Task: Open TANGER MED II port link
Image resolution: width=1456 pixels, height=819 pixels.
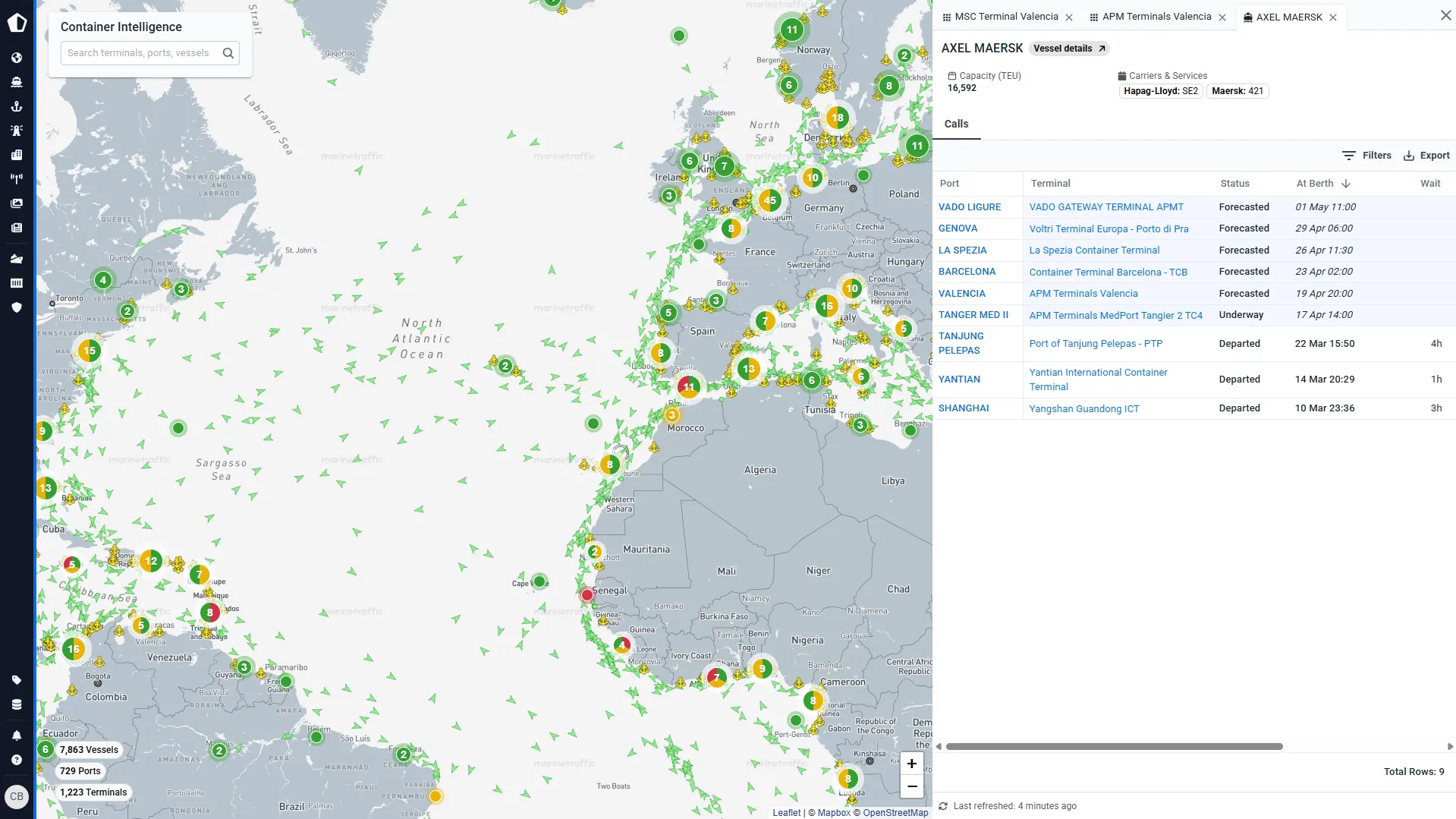Action: [973, 315]
